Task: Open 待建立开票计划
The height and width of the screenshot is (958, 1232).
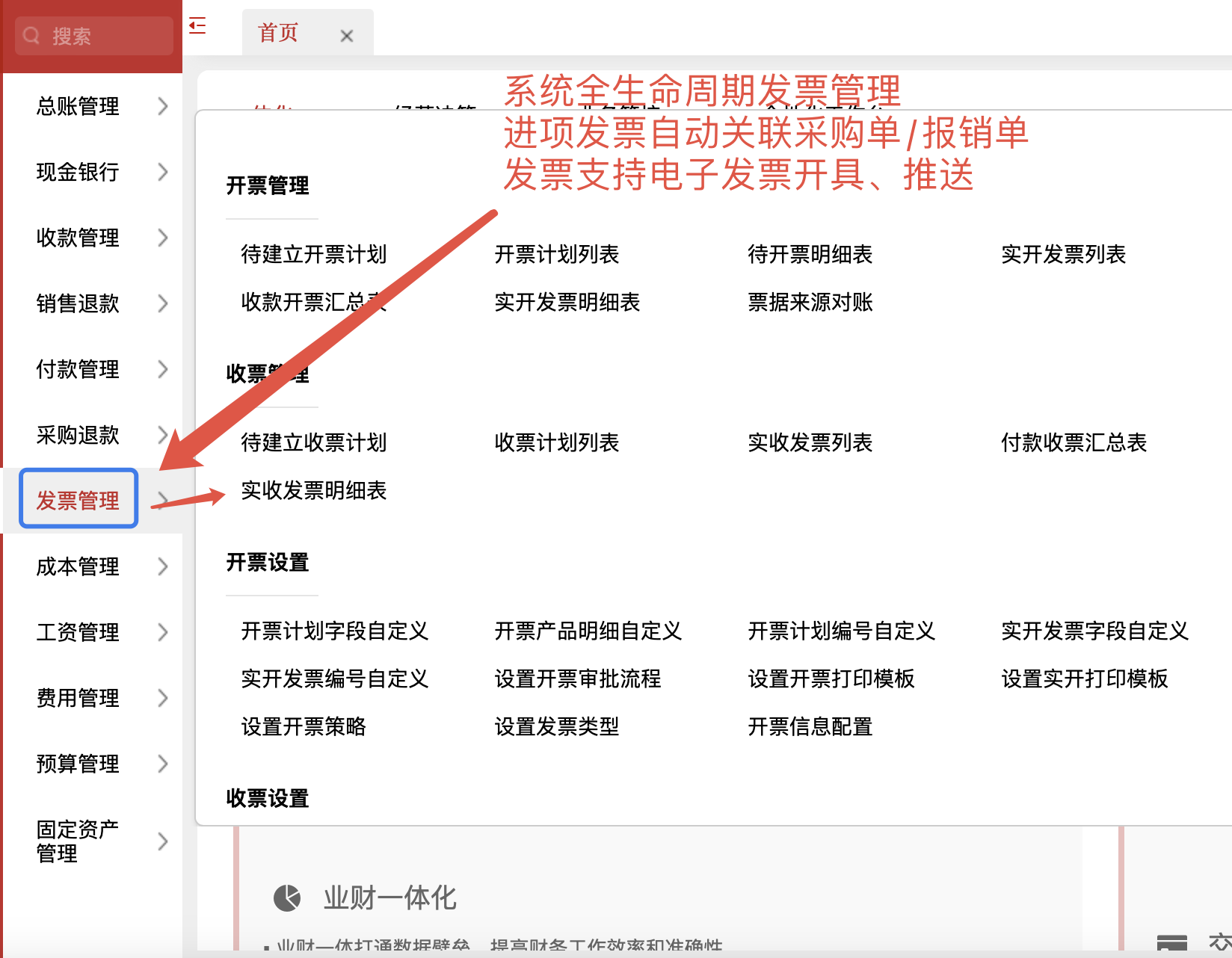Action: 314,254
